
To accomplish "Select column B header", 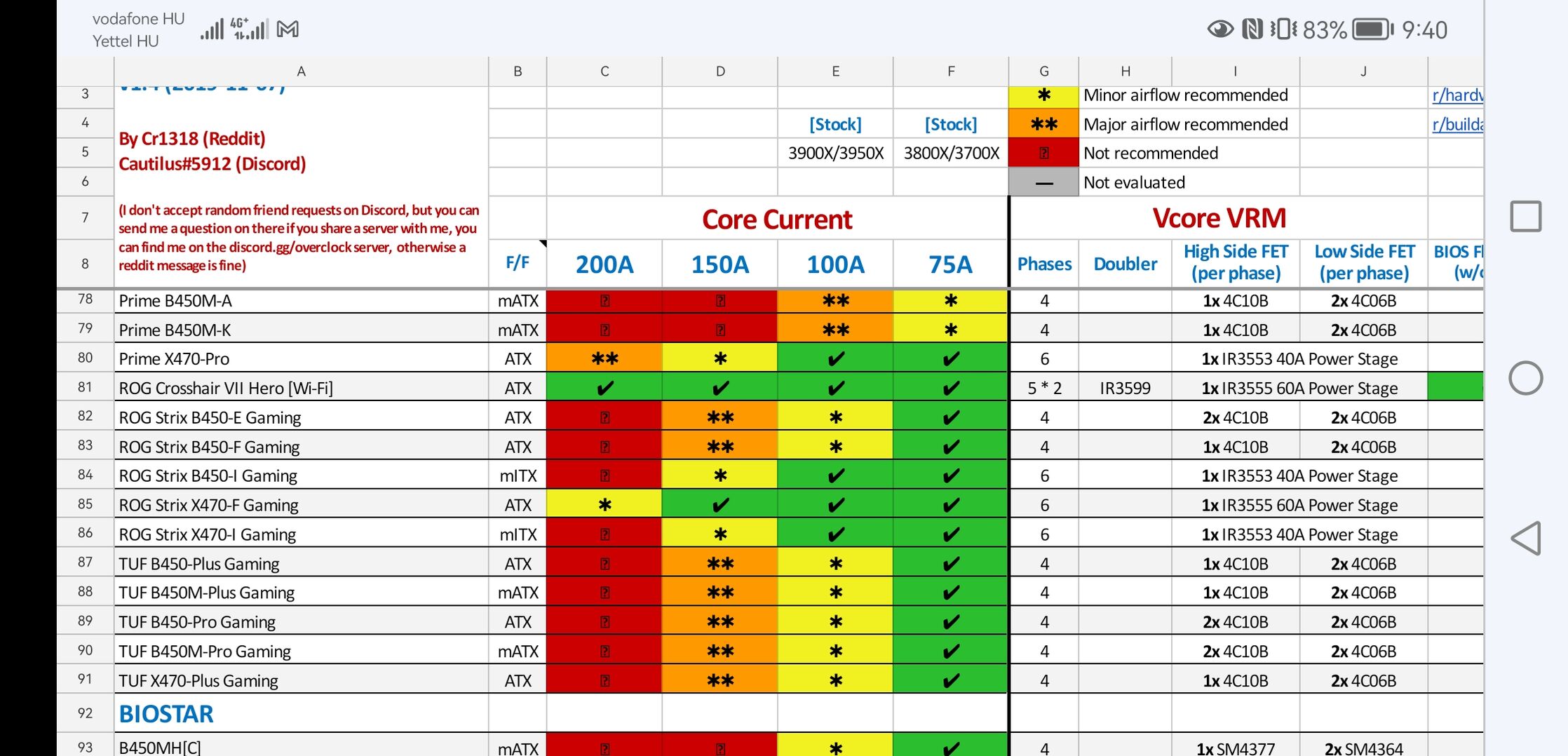I will (x=518, y=72).
